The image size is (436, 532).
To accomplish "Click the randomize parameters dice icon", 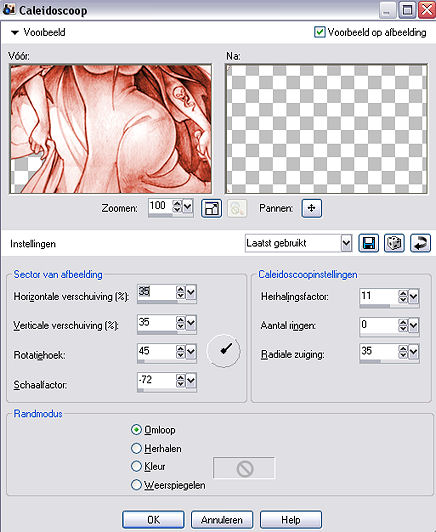I will tap(394, 243).
